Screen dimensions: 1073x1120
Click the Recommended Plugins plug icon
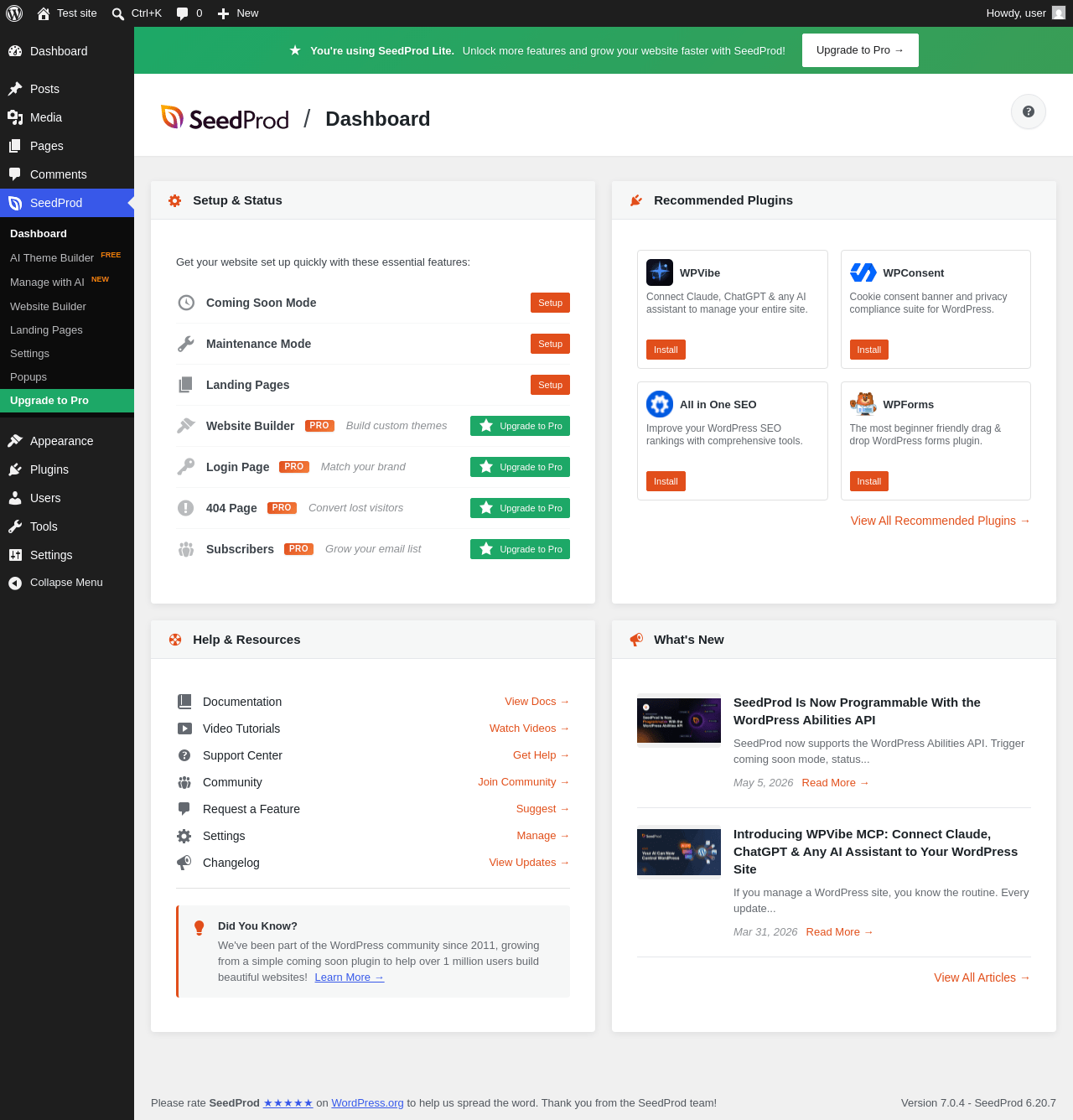pos(636,200)
